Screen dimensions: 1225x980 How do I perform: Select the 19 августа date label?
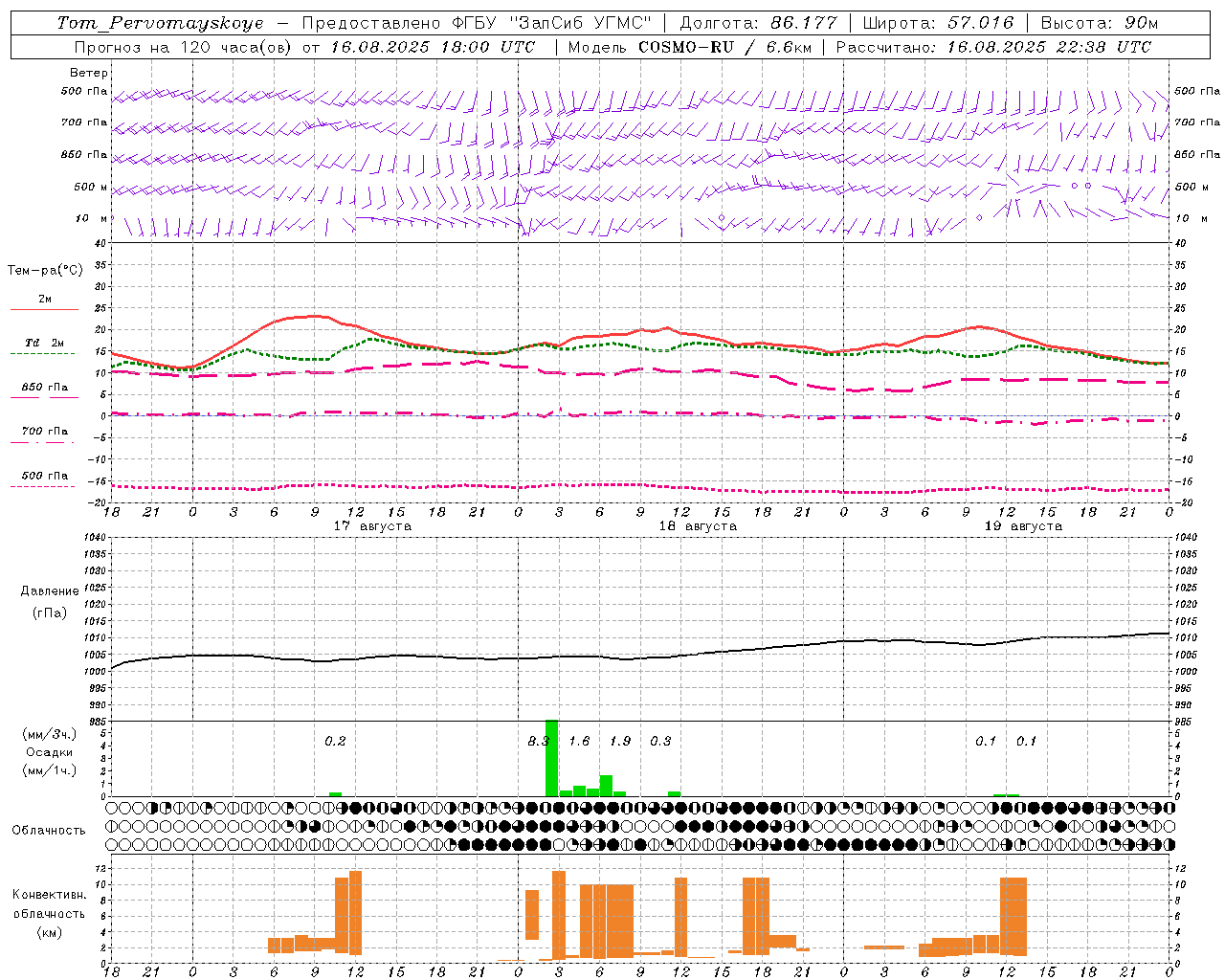tap(1023, 526)
